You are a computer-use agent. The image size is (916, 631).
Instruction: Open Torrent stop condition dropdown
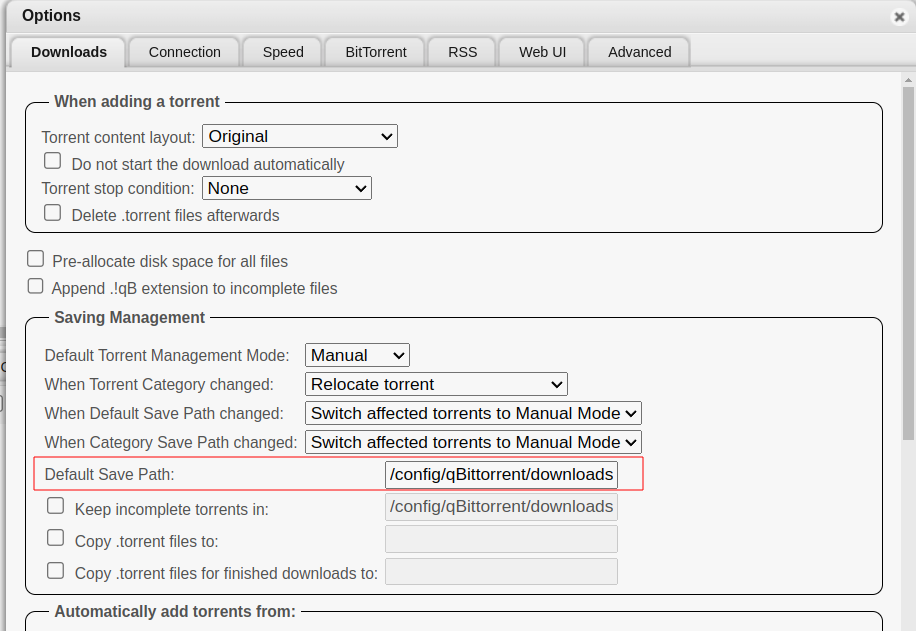tap(287, 188)
